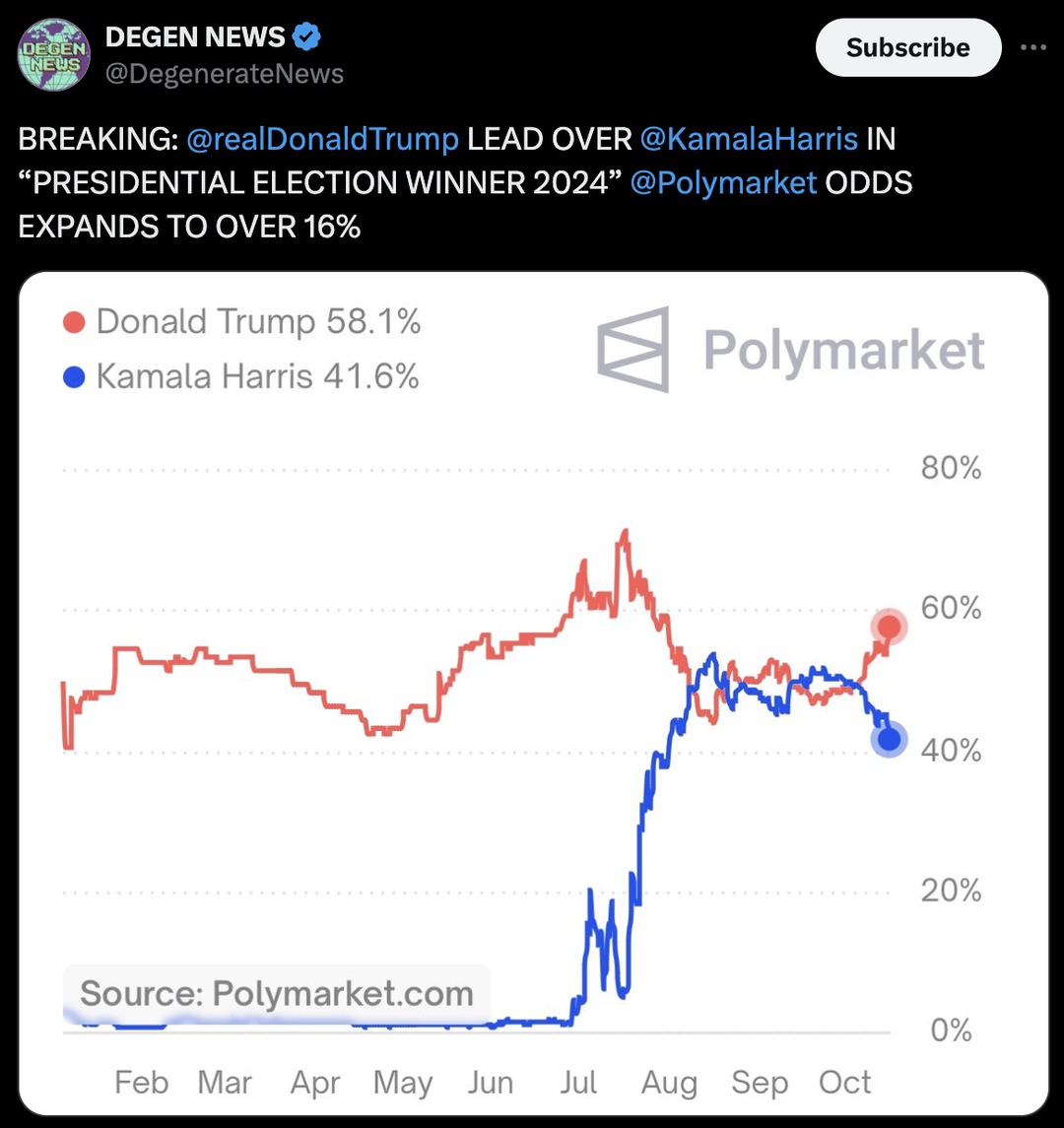Click the 60% label on the y-axis

(x=951, y=608)
